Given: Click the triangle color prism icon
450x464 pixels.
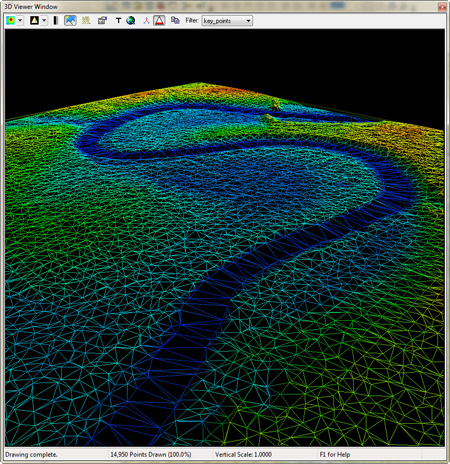Looking at the screenshot, I should pos(34,21).
